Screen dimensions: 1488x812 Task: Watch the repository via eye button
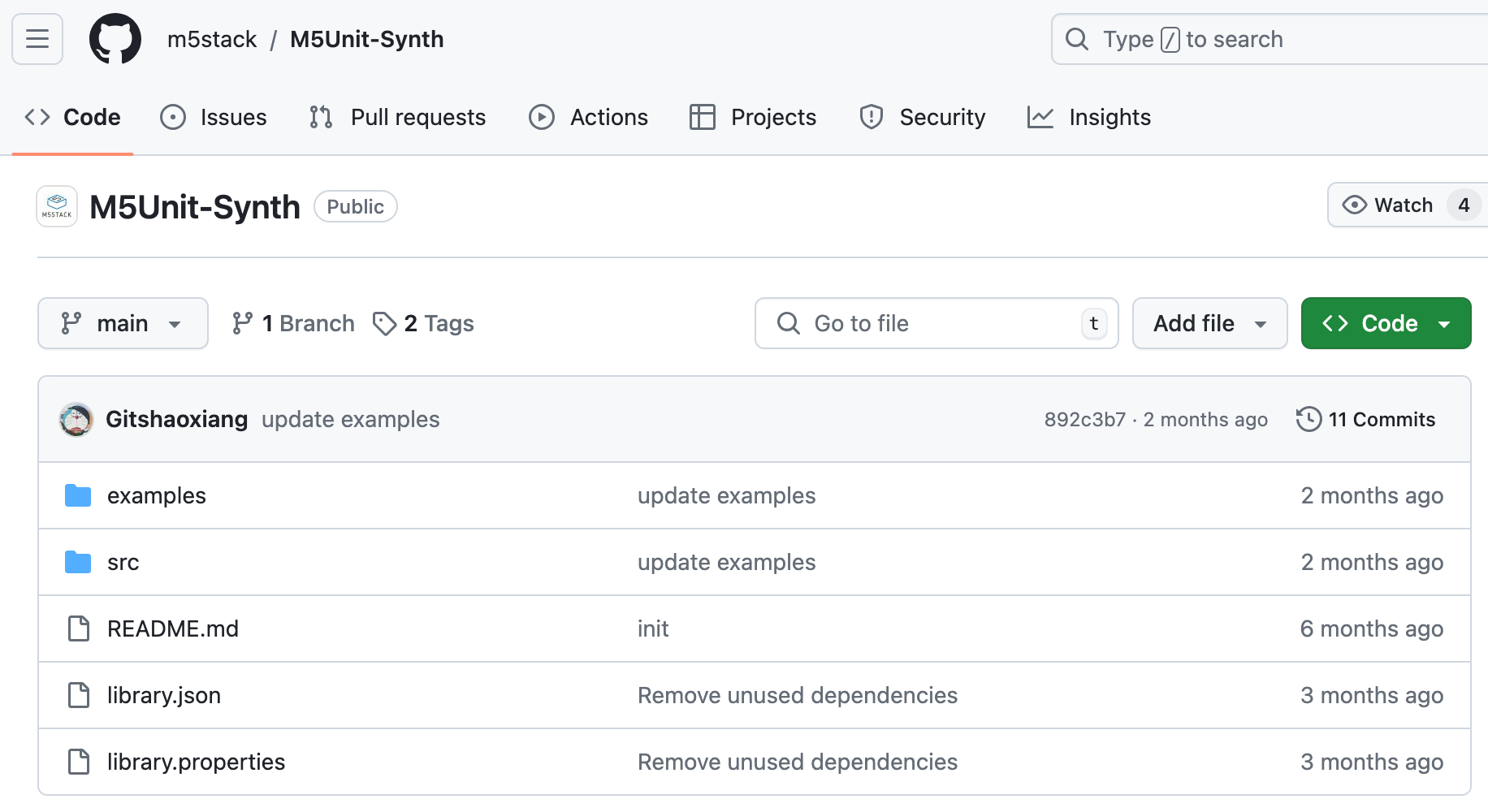(x=1388, y=205)
